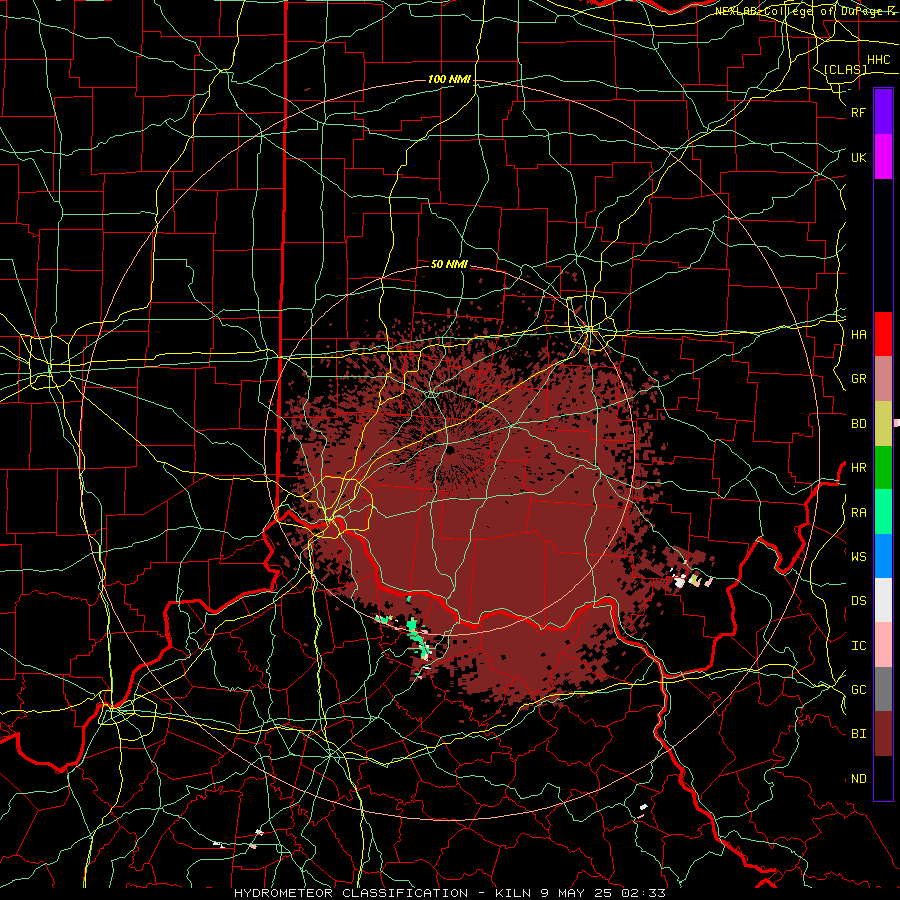Click the HR legend label
The width and height of the screenshot is (900, 900).
858,468
